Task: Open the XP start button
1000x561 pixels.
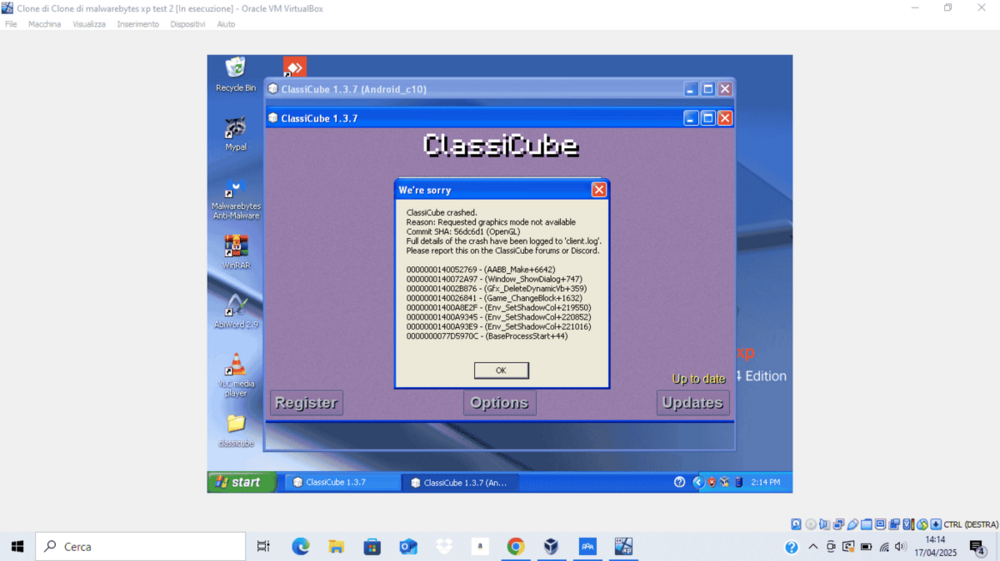Action: click(x=242, y=482)
